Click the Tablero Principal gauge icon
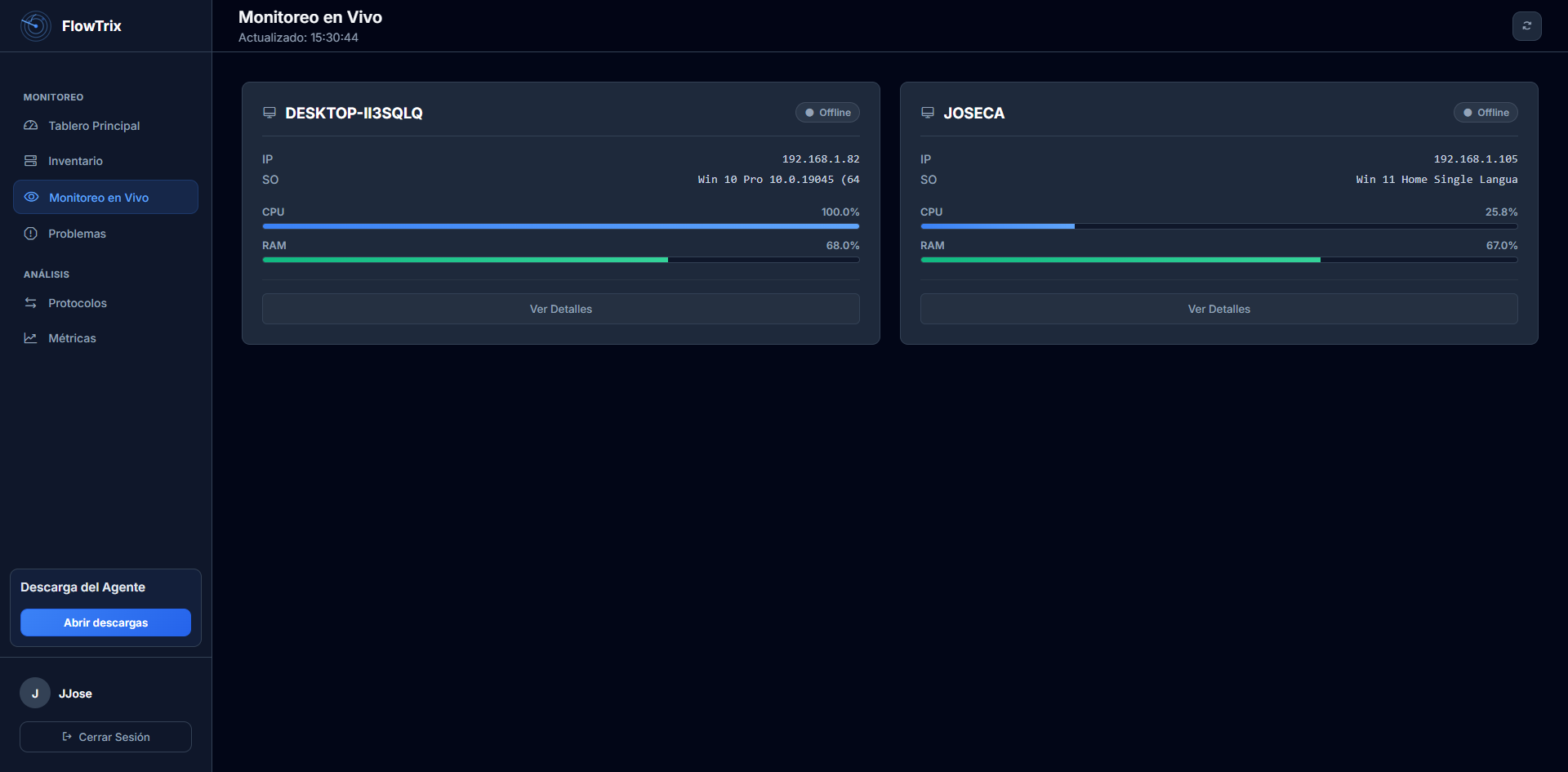The width and height of the screenshot is (1568, 772). point(31,126)
